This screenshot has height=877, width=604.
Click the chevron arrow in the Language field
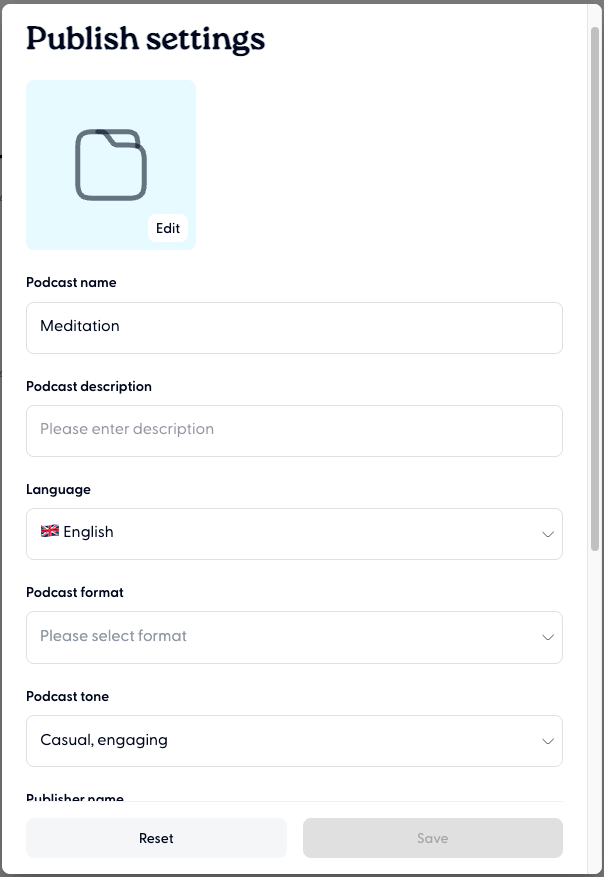(547, 534)
